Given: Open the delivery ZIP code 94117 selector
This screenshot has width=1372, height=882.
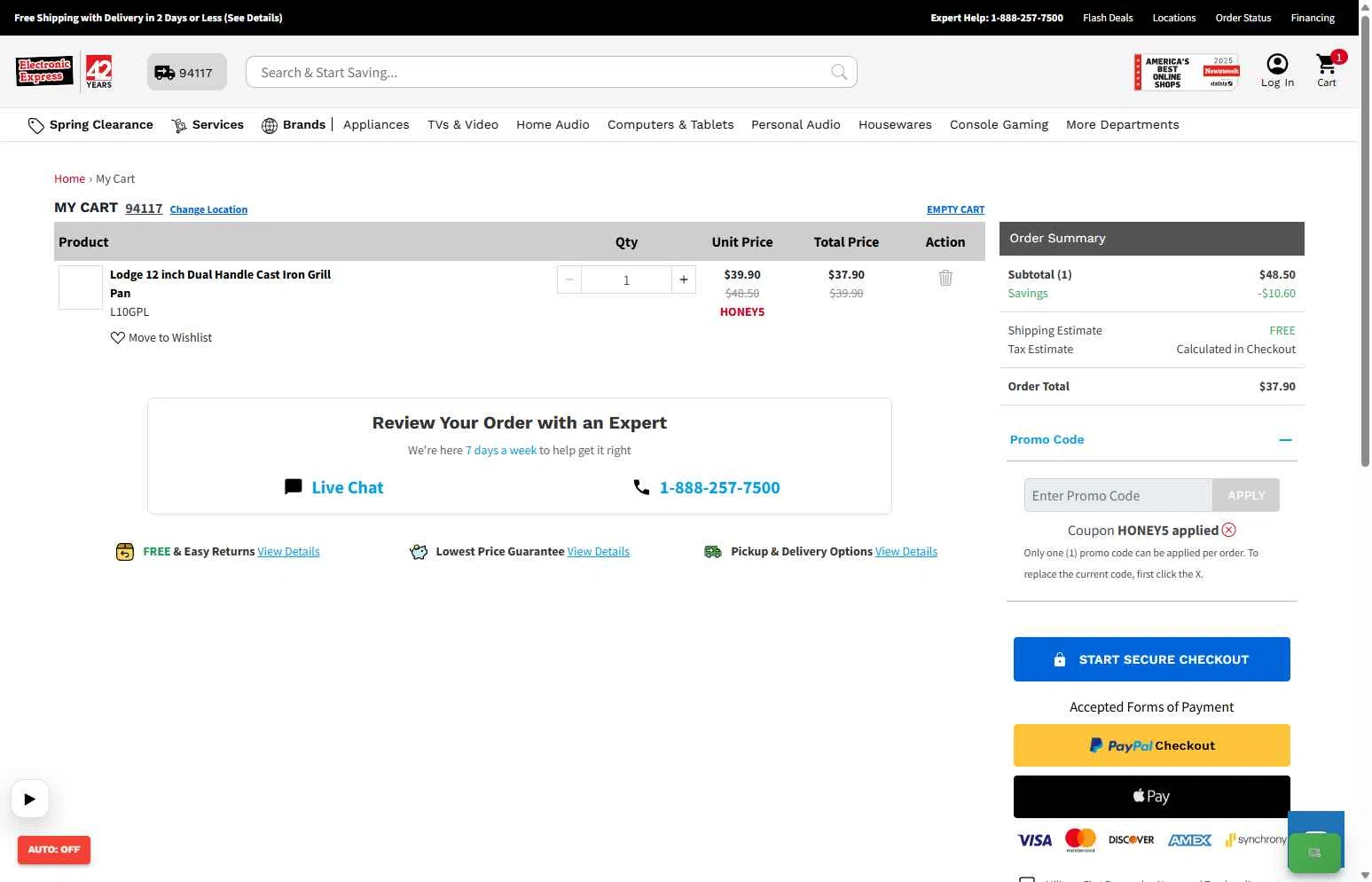Looking at the screenshot, I should click(x=186, y=73).
